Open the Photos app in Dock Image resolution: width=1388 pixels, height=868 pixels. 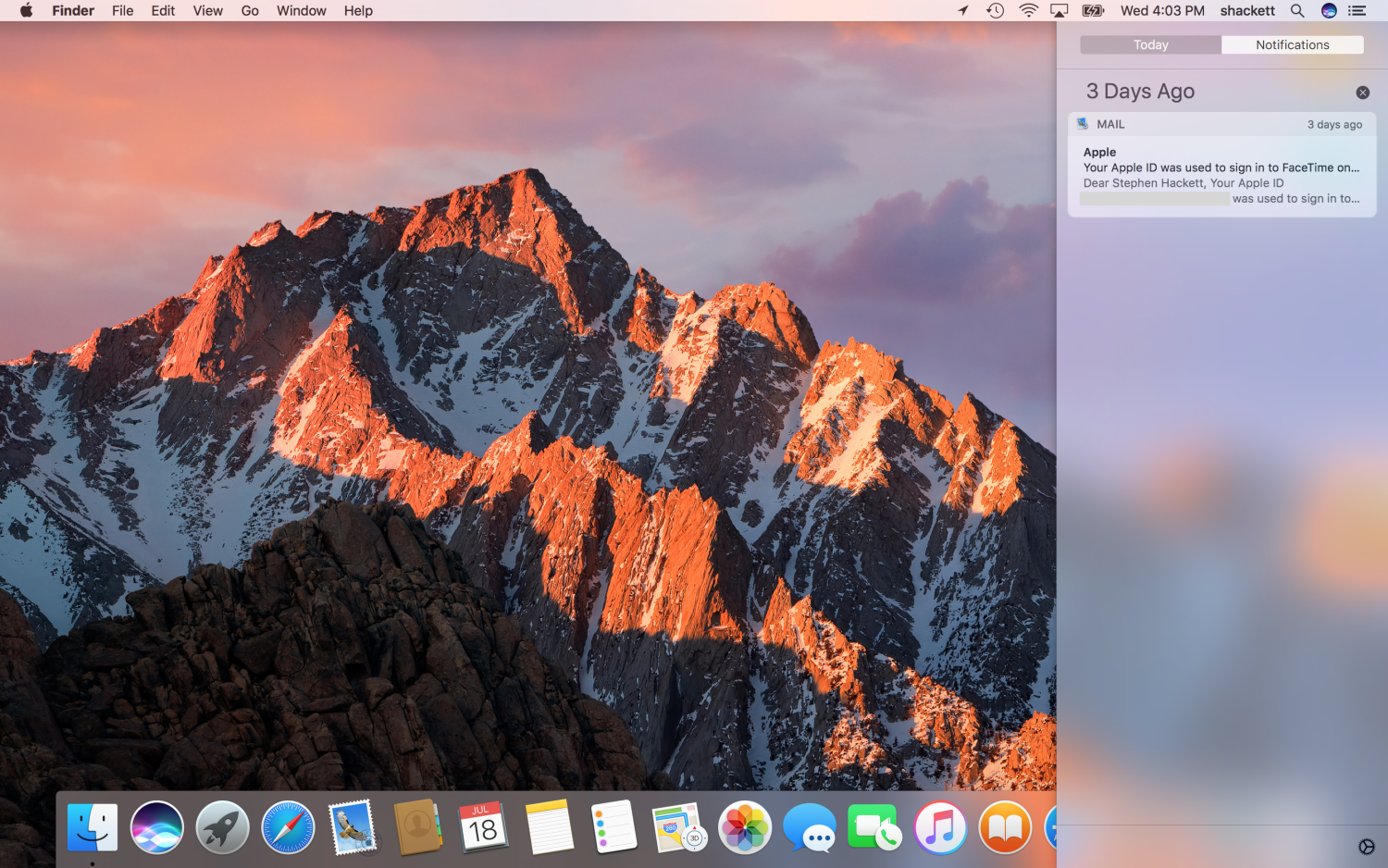pos(745,826)
